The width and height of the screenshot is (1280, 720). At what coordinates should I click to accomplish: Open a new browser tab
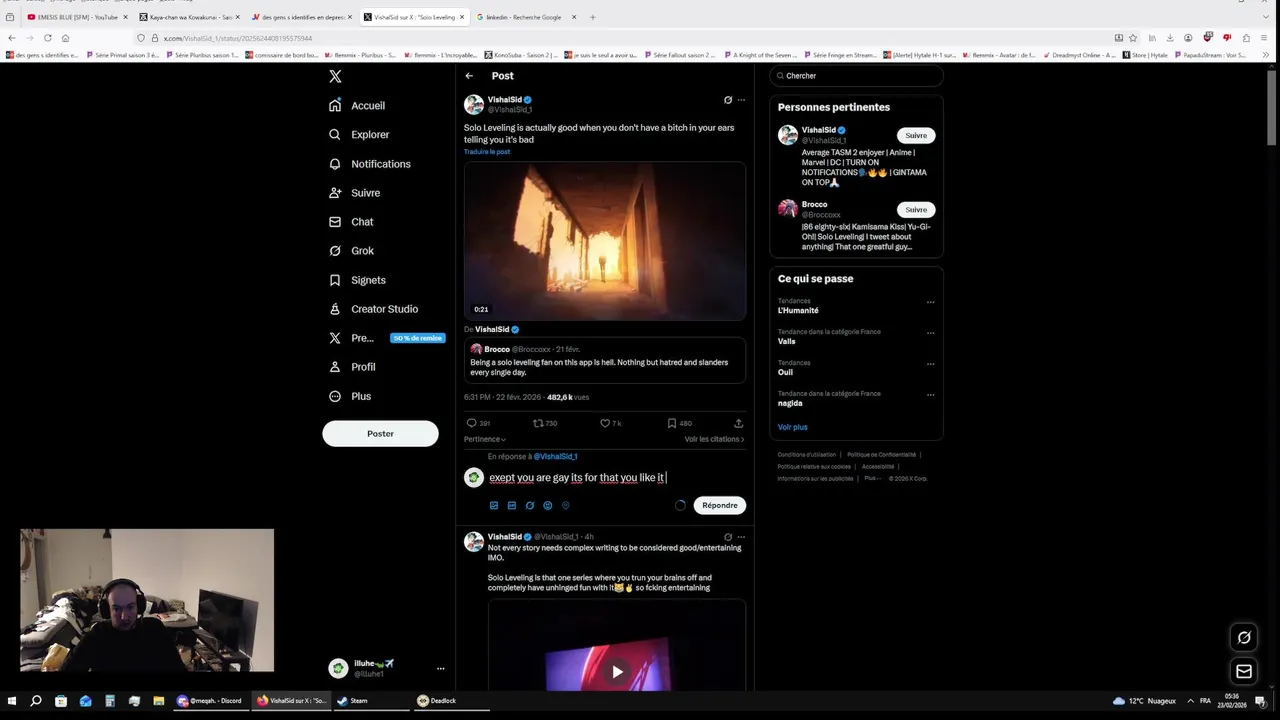click(592, 17)
